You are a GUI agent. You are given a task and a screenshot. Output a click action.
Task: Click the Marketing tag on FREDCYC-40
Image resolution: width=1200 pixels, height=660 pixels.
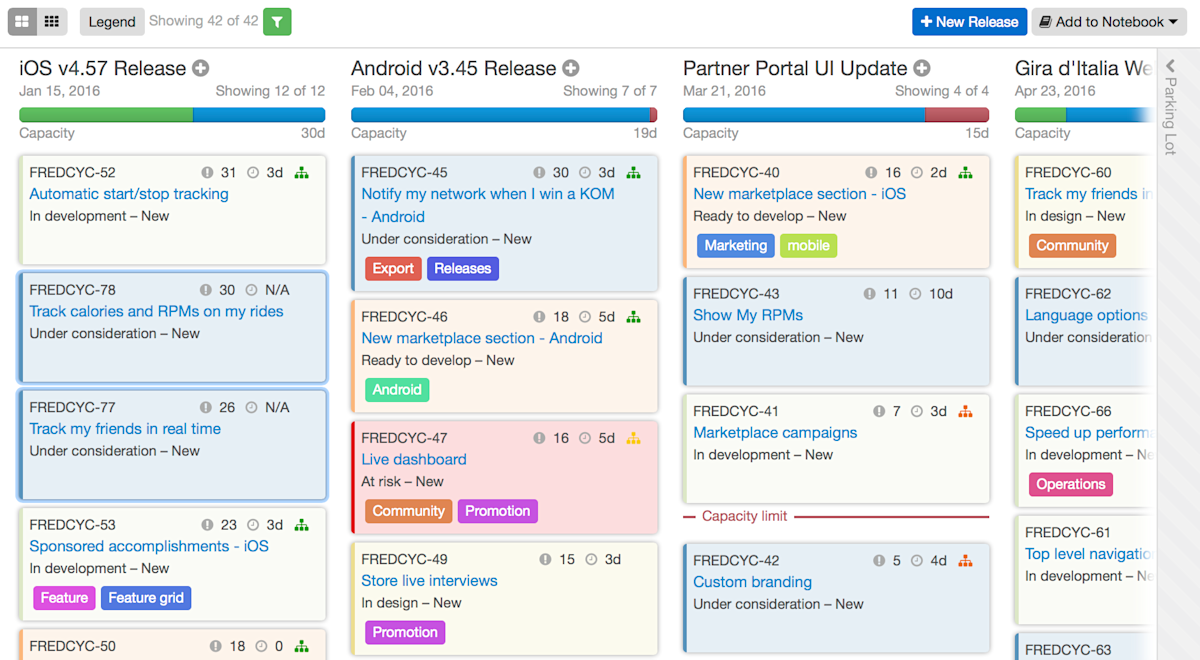click(735, 245)
